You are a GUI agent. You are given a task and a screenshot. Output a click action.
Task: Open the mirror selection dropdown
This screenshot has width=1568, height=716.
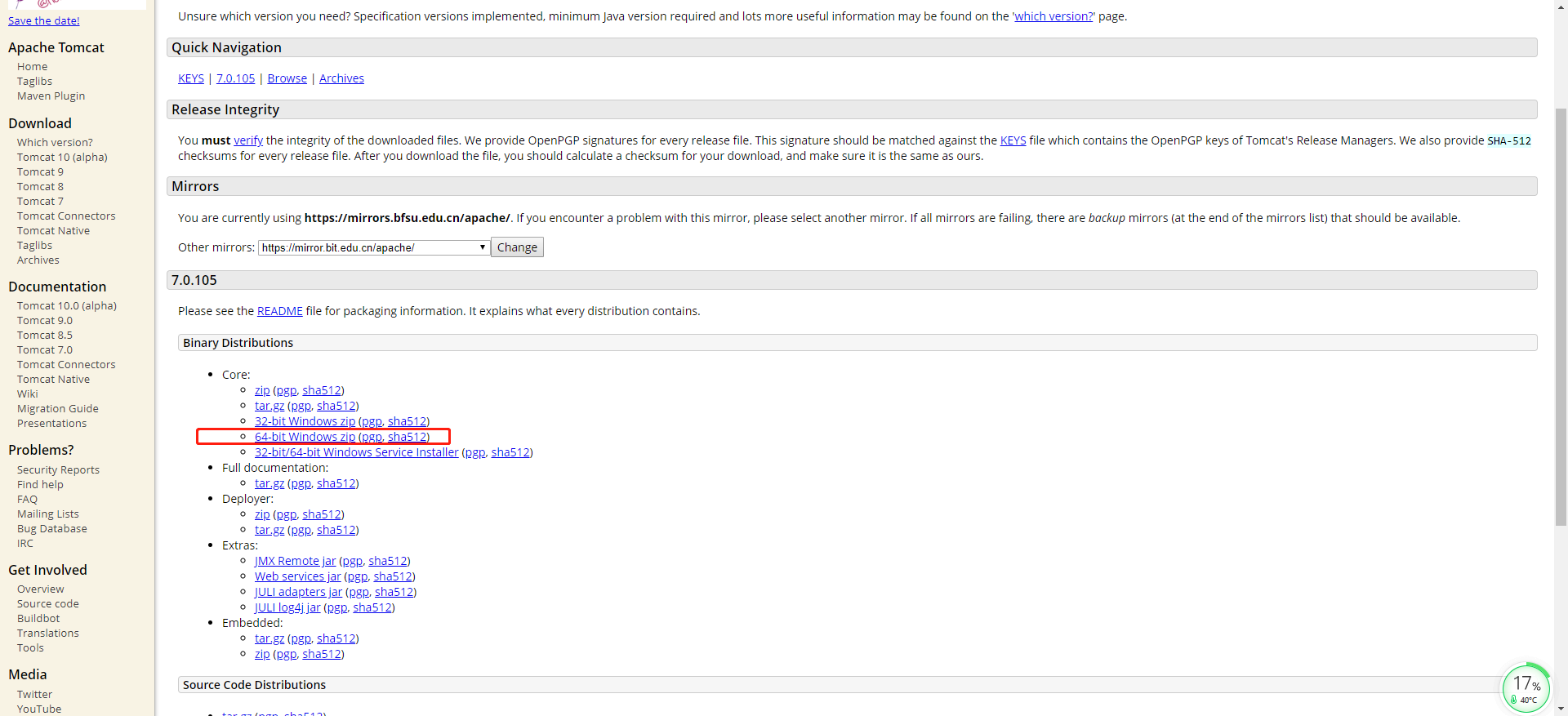coord(374,247)
